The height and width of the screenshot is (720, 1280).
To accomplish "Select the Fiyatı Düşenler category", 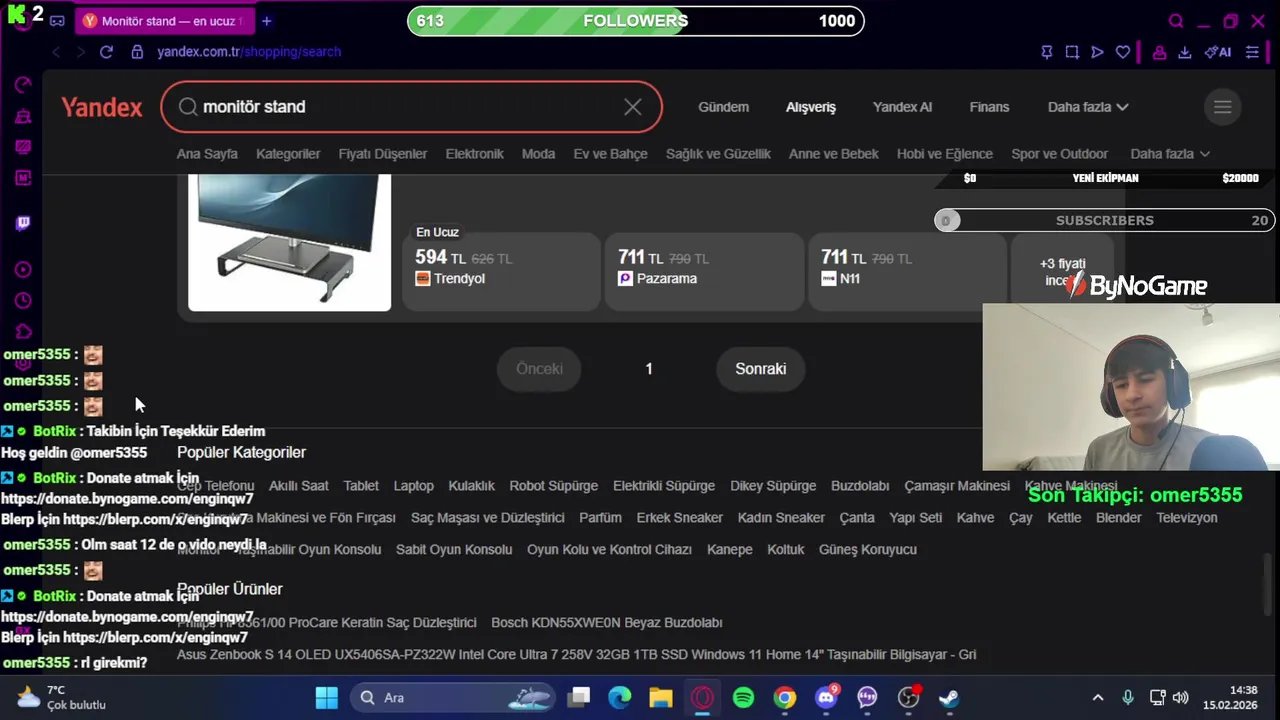I will point(383,154).
